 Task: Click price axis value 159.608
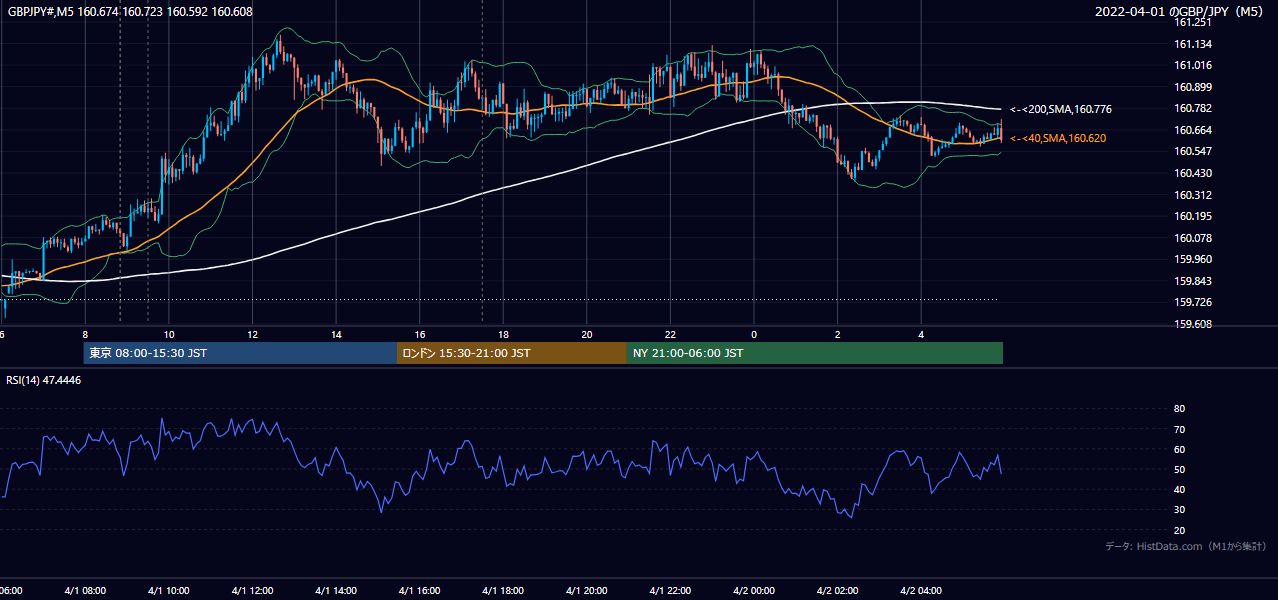tap(1192, 324)
